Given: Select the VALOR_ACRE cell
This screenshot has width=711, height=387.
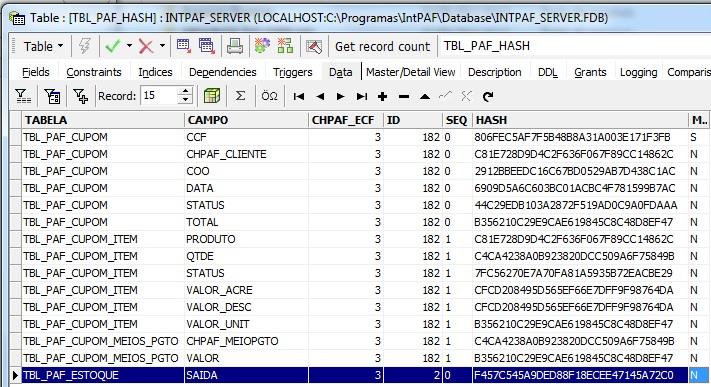Looking at the screenshot, I should point(246,290).
